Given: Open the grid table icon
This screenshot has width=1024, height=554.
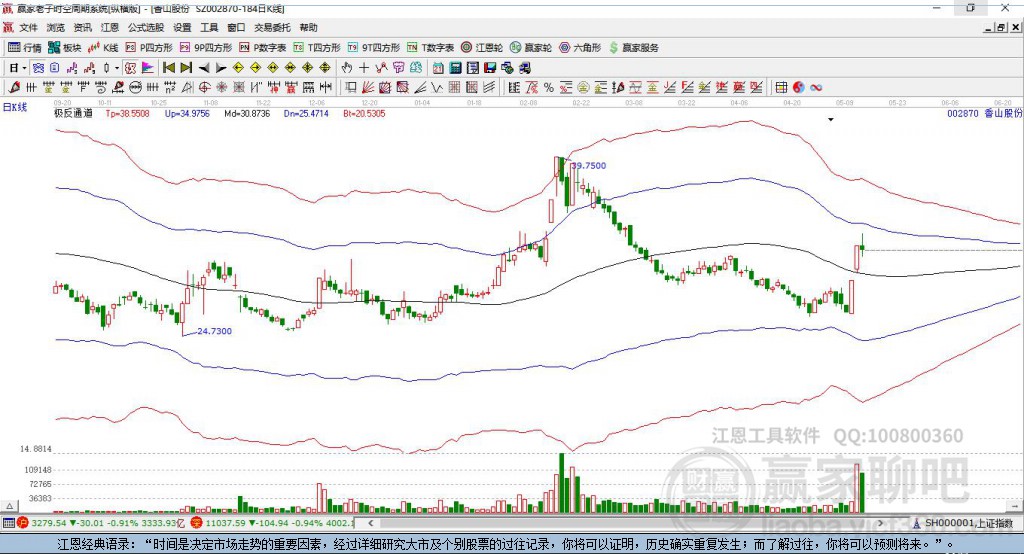Looking at the screenshot, I should click(781, 88).
